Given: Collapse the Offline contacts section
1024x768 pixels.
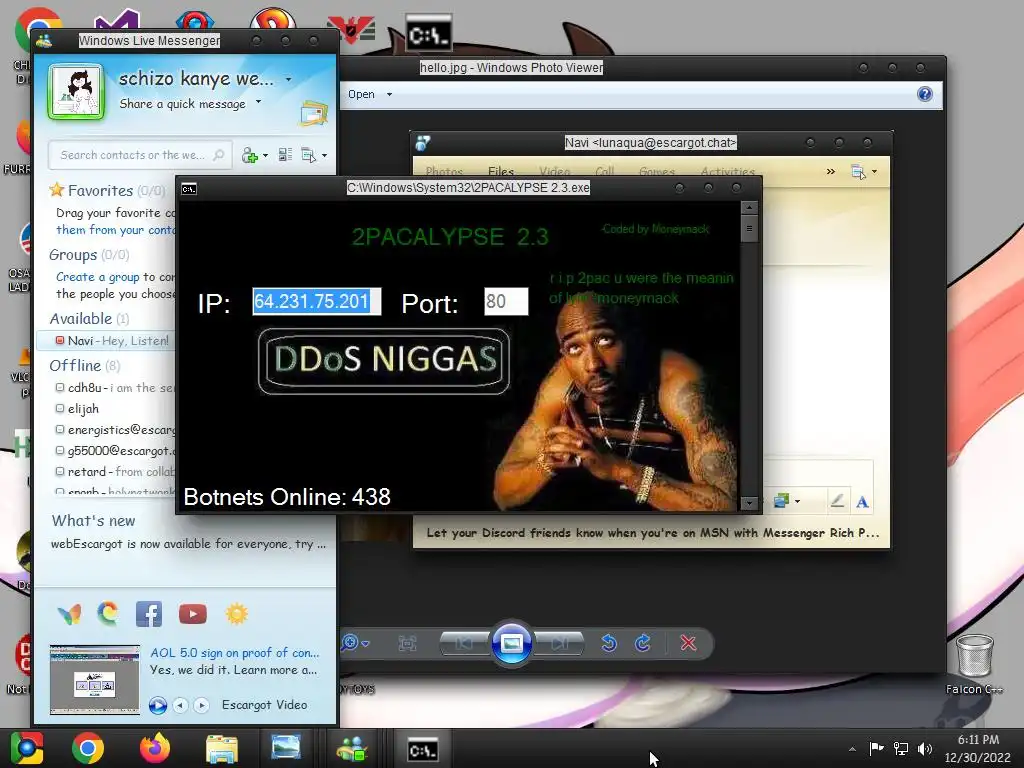Looking at the screenshot, I should coord(84,366).
